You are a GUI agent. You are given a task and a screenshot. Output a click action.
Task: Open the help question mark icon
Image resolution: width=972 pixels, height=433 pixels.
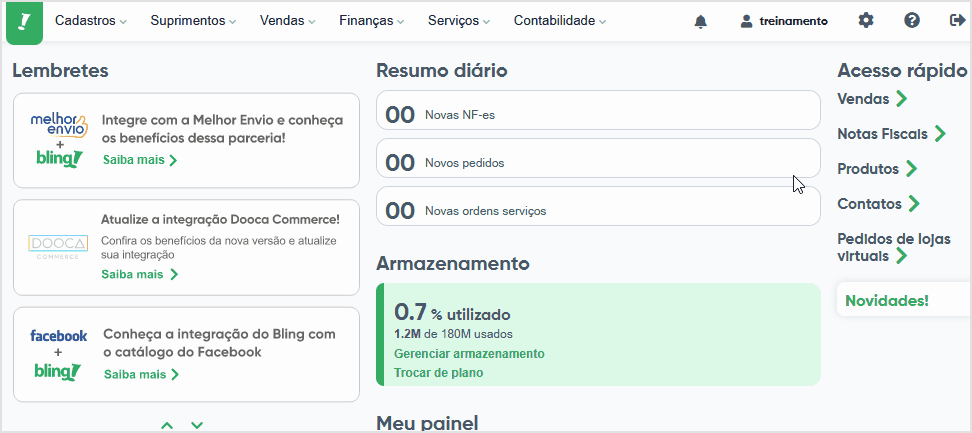tap(911, 20)
